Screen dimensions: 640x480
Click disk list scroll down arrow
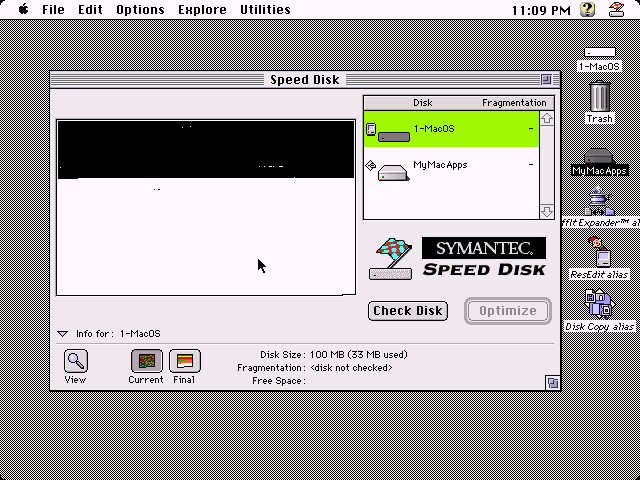point(547,211)
